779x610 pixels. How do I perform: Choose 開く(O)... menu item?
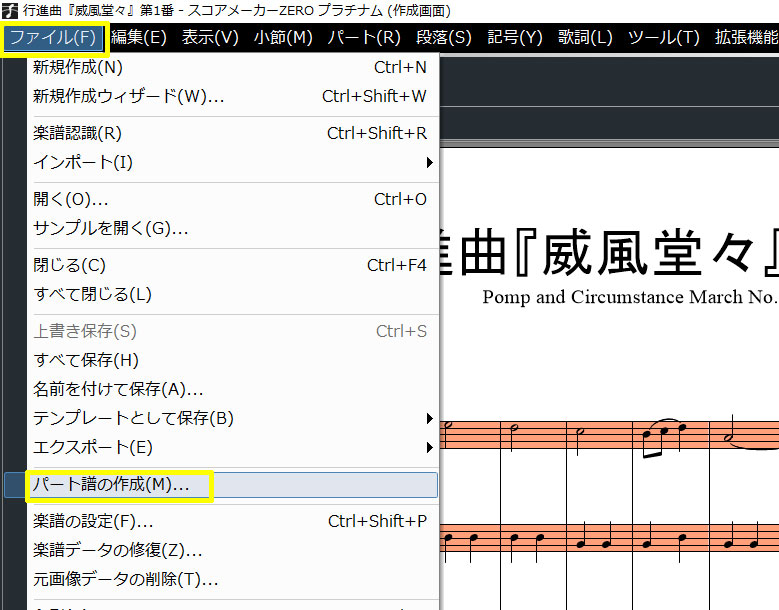point(233,199)
